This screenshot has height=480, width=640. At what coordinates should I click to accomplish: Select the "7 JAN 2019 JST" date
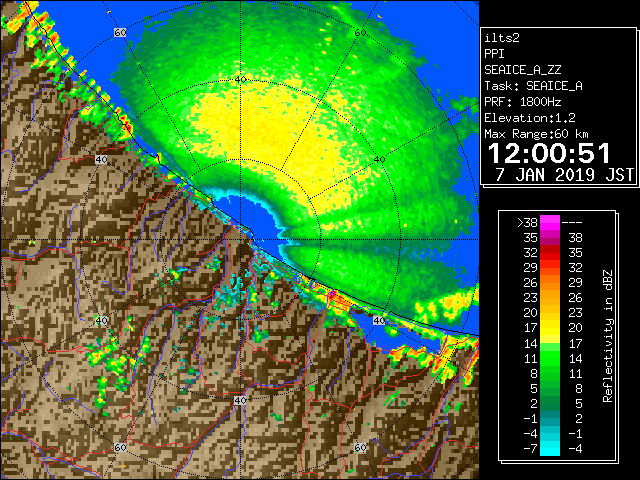tap(564, 175)
